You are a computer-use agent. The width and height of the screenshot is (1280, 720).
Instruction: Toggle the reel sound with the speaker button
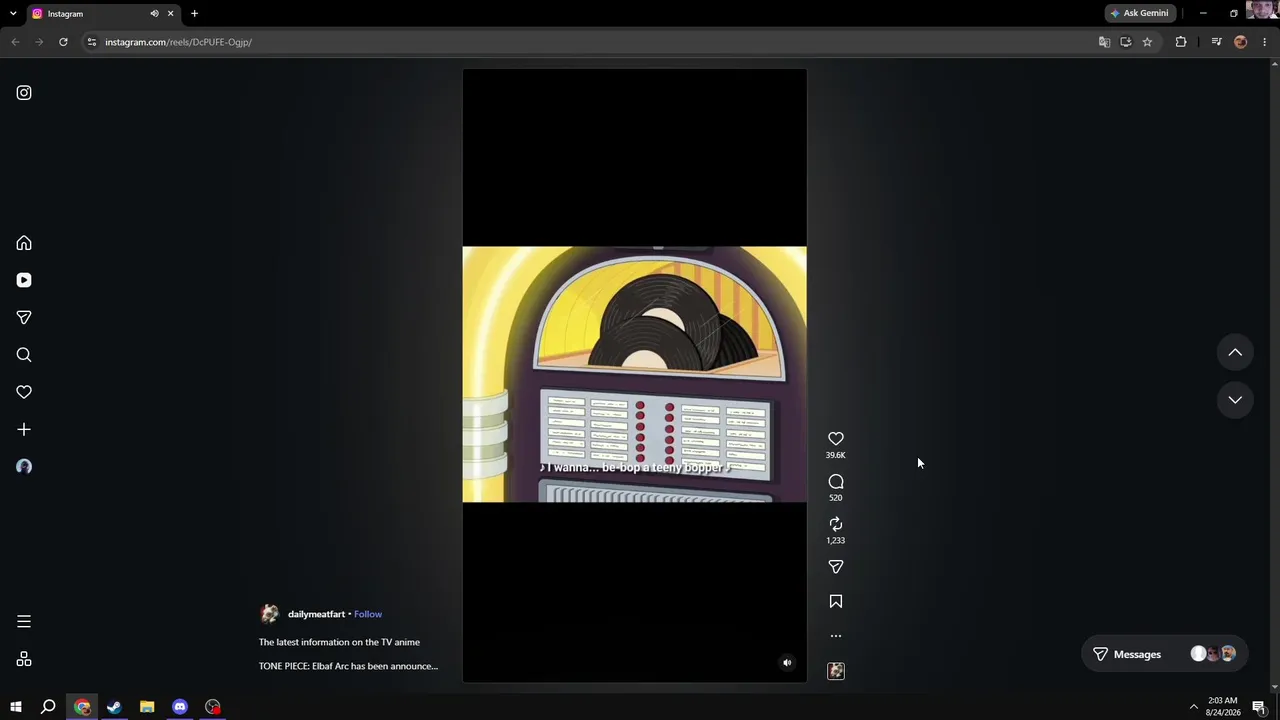click(x=787, y=662)
